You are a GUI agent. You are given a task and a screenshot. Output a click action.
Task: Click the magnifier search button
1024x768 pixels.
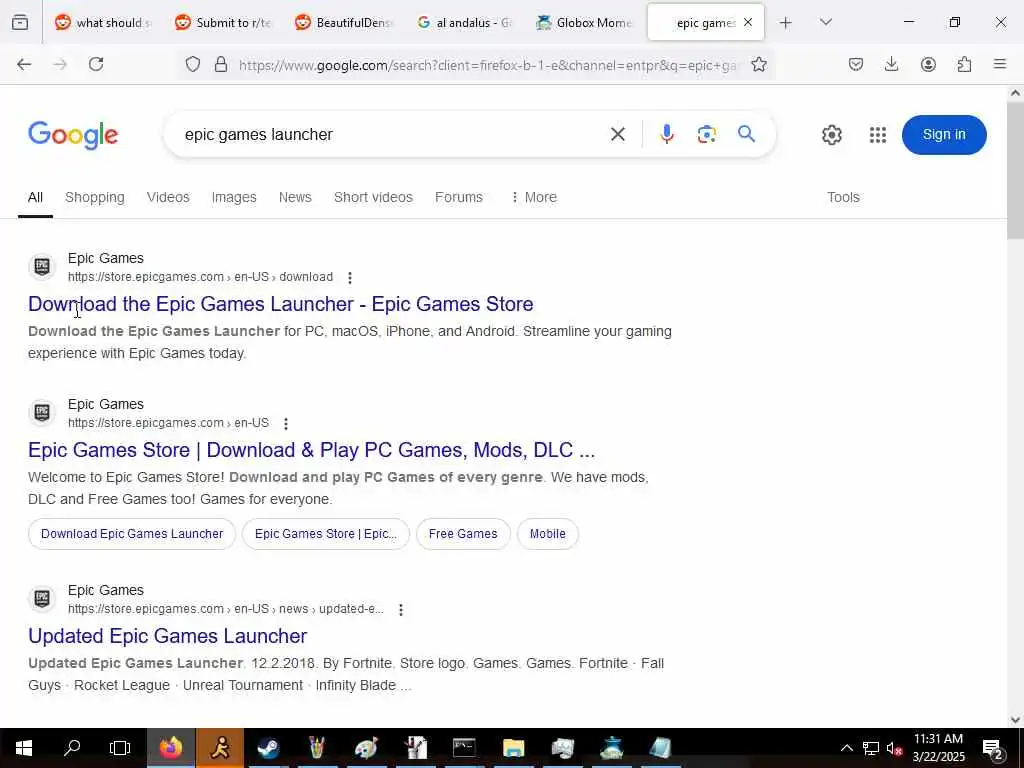pyautogui.click(x=746, y=134)
